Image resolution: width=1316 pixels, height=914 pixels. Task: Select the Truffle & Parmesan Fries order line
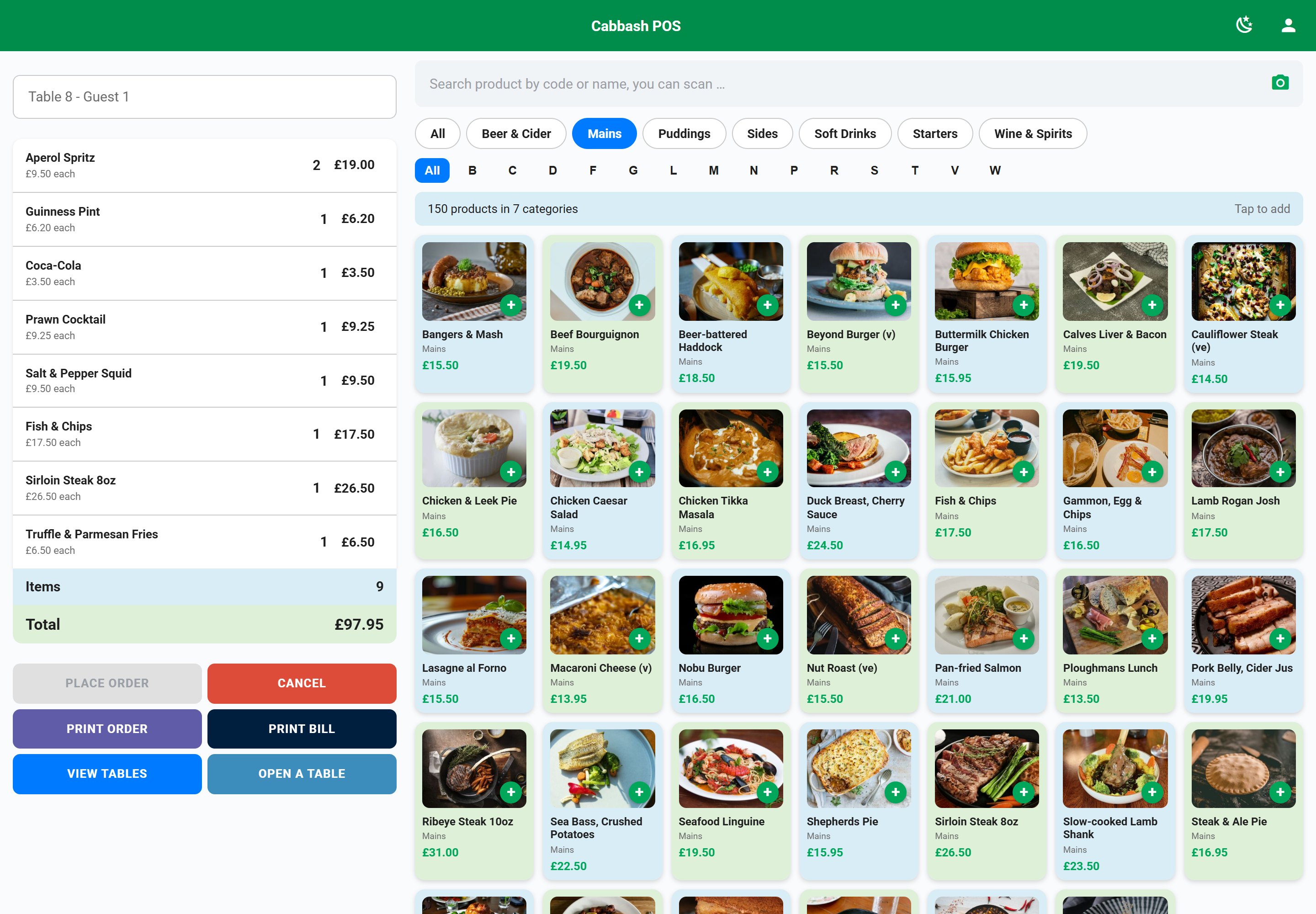coord(204,542)
